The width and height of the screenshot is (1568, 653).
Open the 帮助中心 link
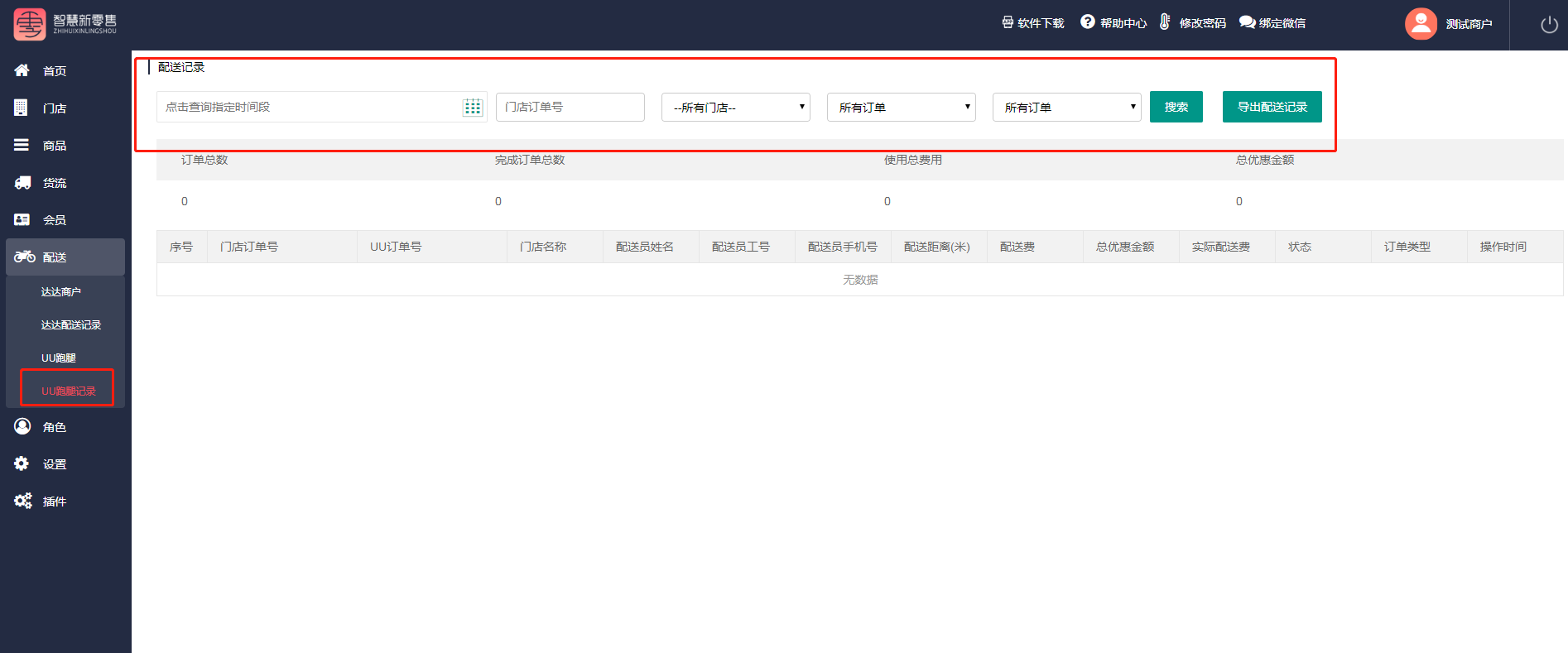click(1123, 23)
